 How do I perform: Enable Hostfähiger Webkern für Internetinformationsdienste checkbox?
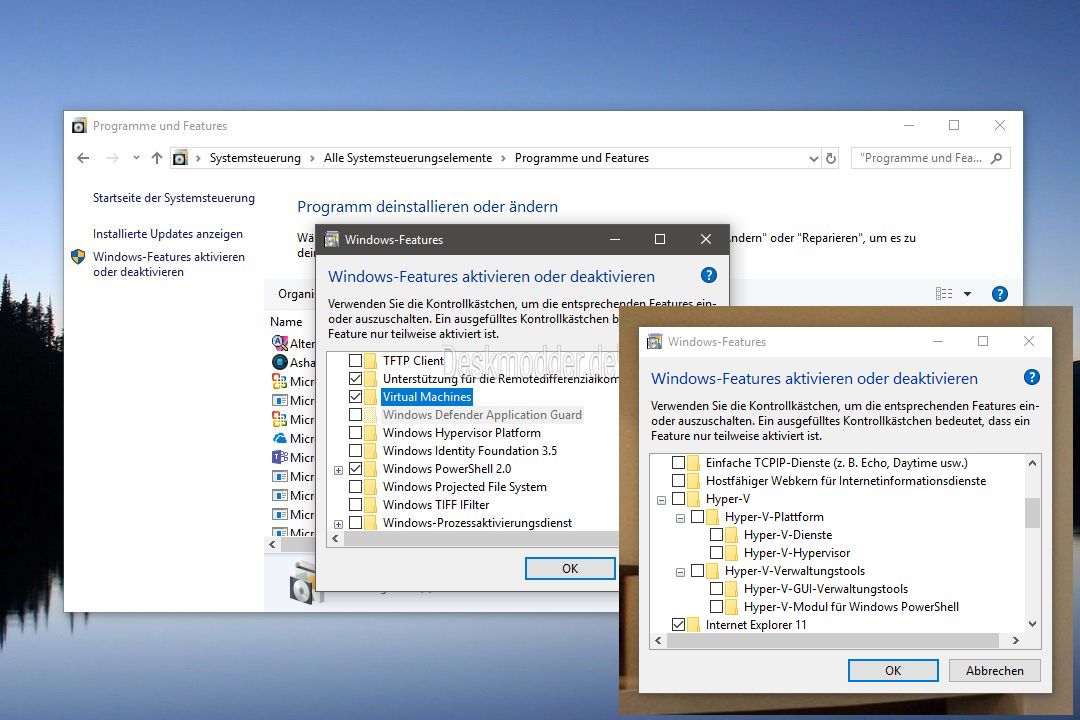pos(678,481)
